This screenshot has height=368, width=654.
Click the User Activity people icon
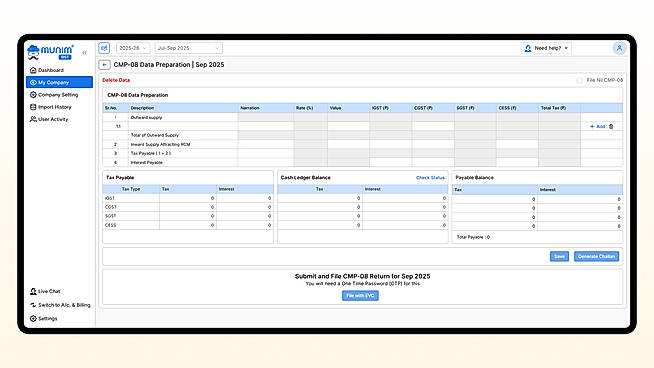pyautogui.click(x=33, y=119)
